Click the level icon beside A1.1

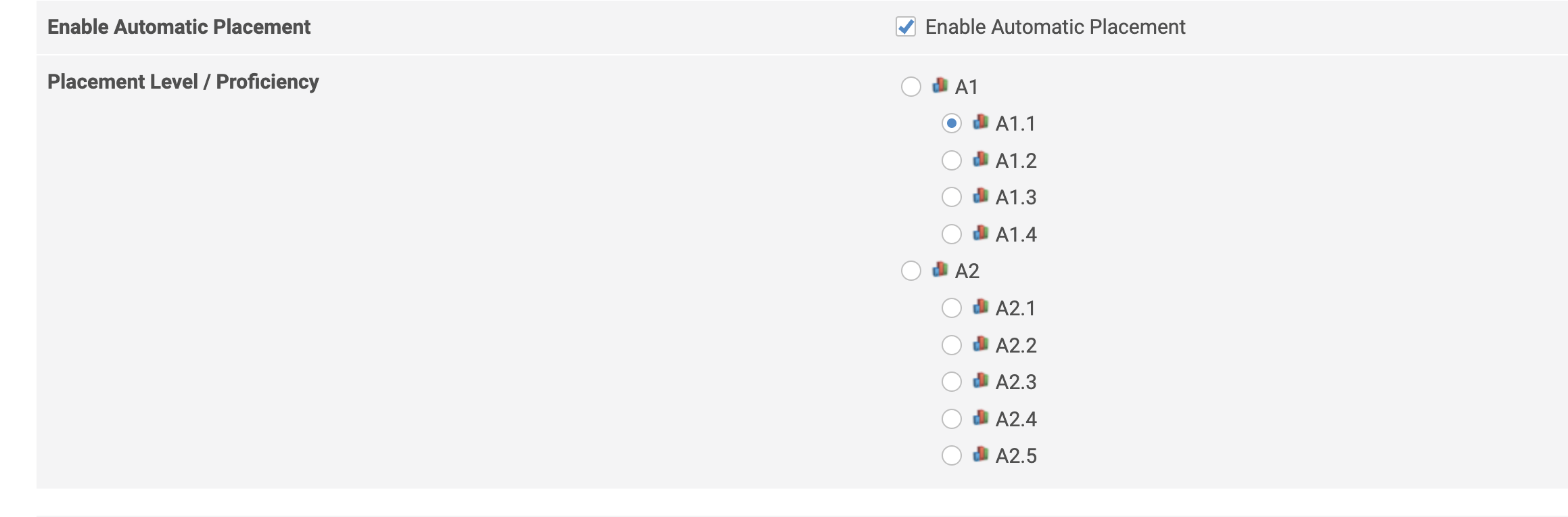tap(980, 122)
